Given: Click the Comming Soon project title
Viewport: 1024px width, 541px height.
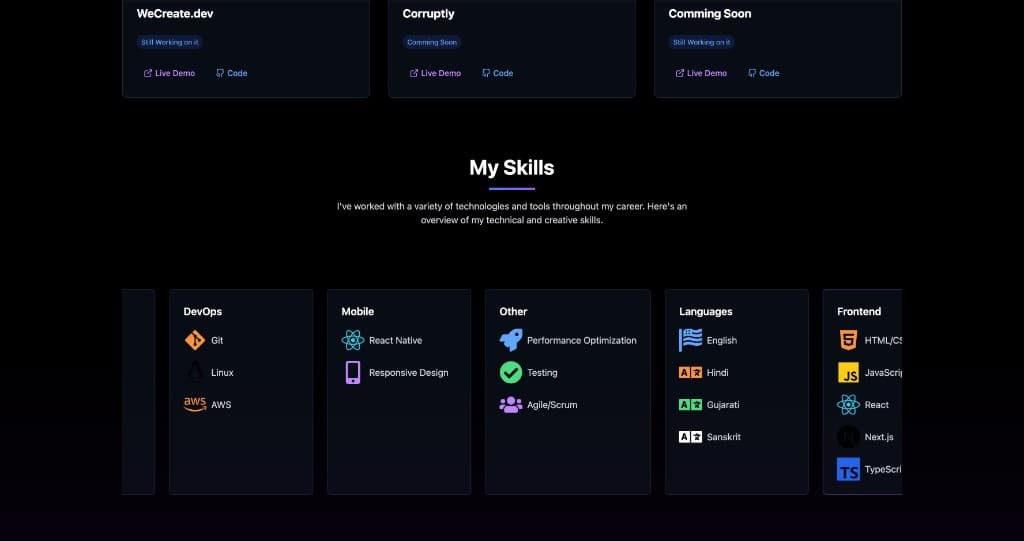Looking at the screenshot, I should (710, 14).
